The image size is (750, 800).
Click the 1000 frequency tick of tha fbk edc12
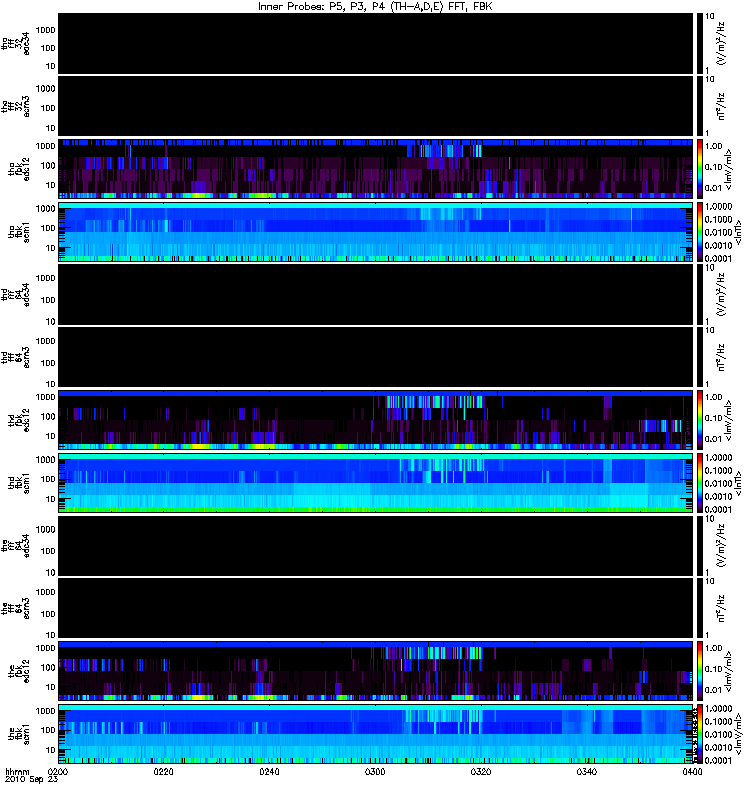click(45, 146)
